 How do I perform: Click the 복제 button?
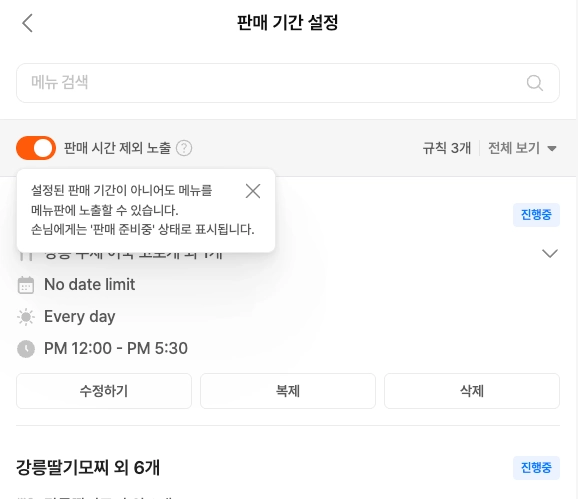coord(288,391)
